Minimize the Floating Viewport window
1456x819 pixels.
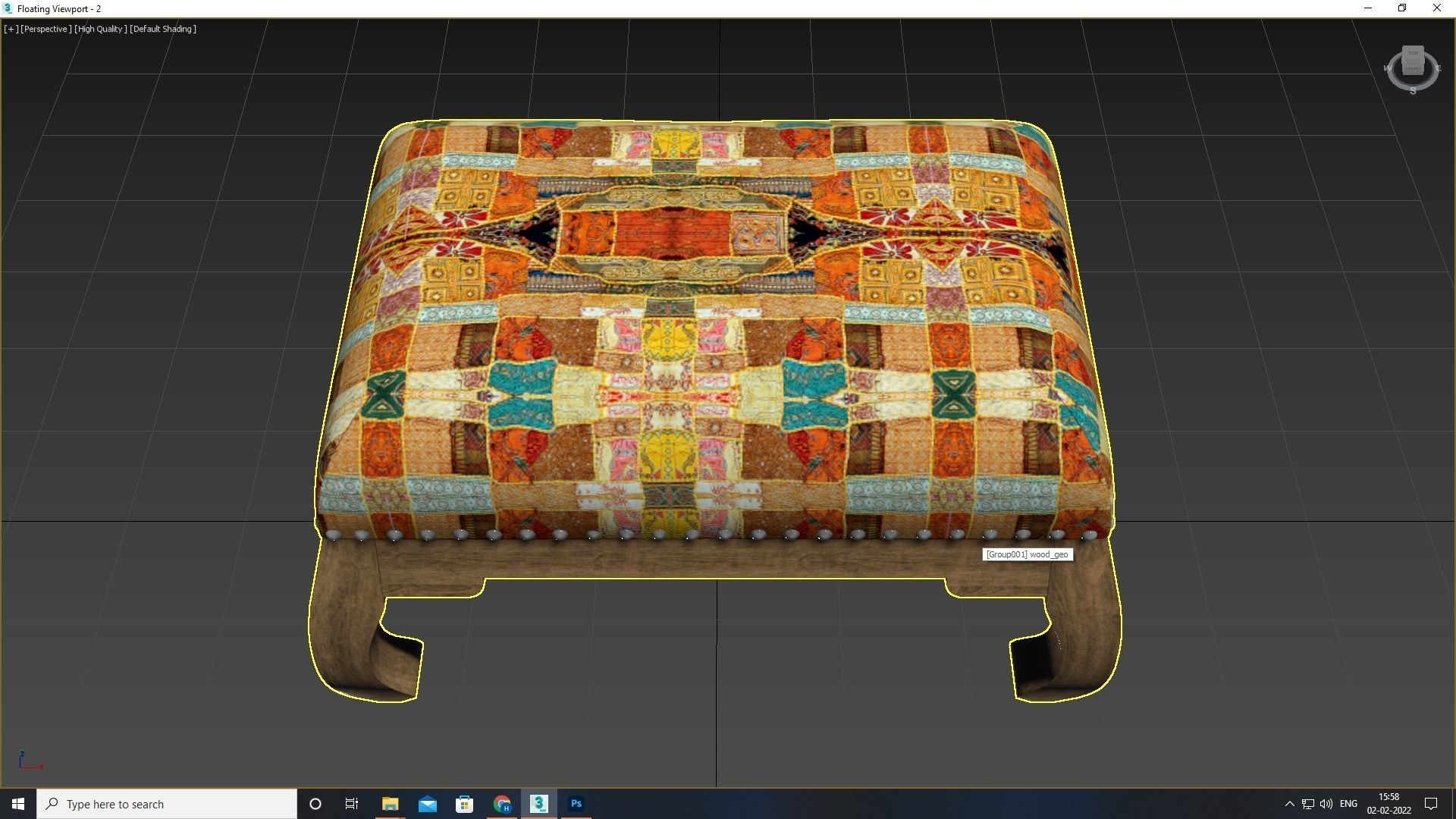click(1368, 8)
